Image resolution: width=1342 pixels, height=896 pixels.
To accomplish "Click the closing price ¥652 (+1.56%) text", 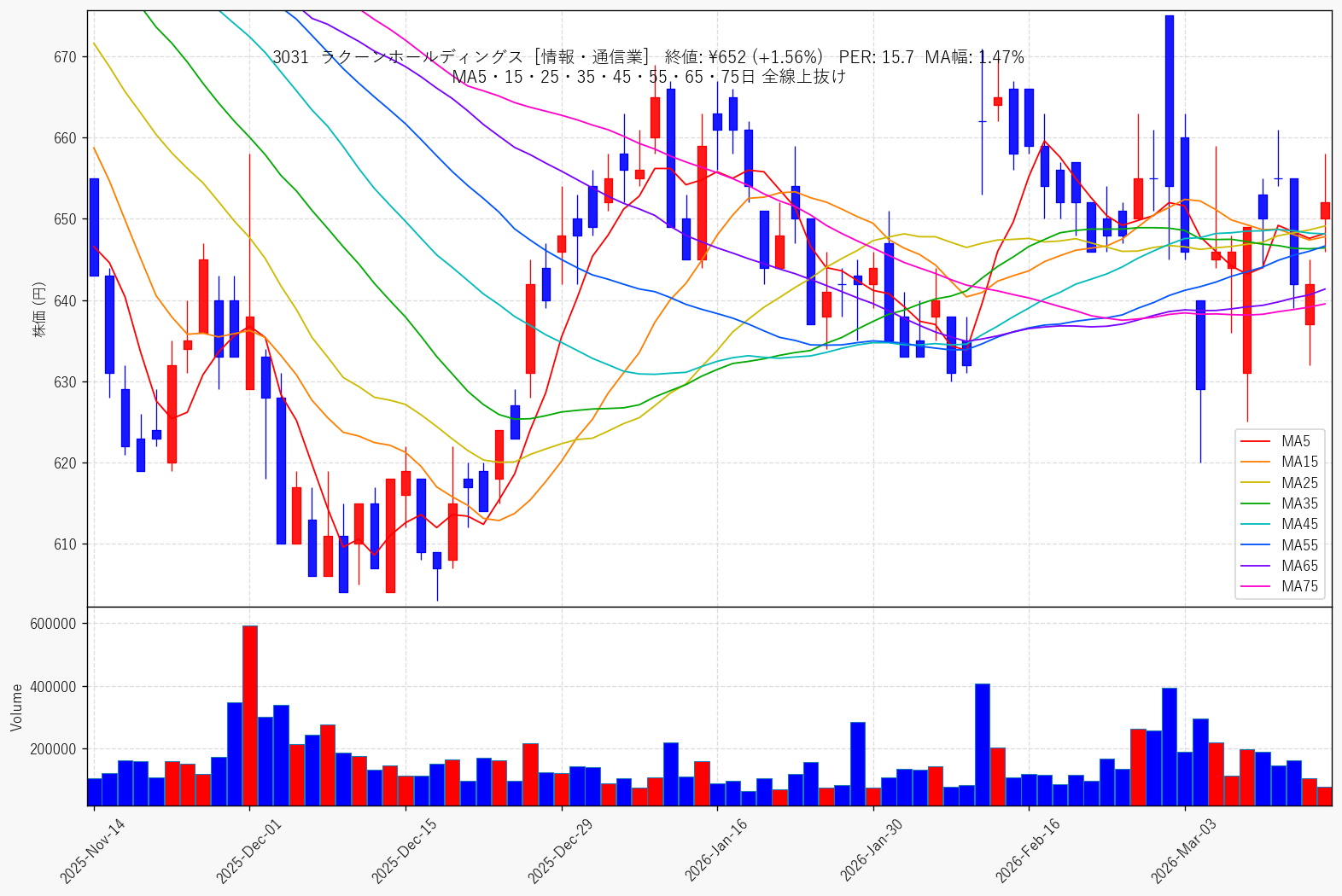I will pyautogui.click(x=744, y=57).
